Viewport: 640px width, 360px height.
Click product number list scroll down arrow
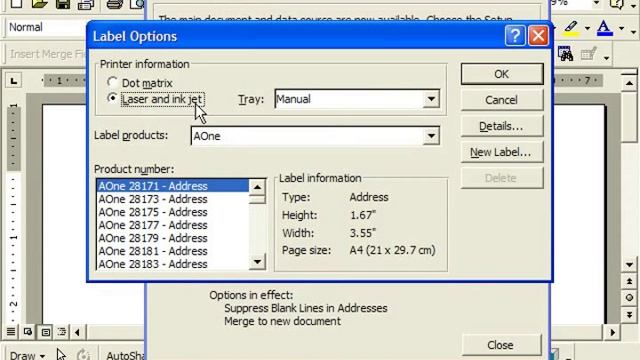tap(257, 262)
